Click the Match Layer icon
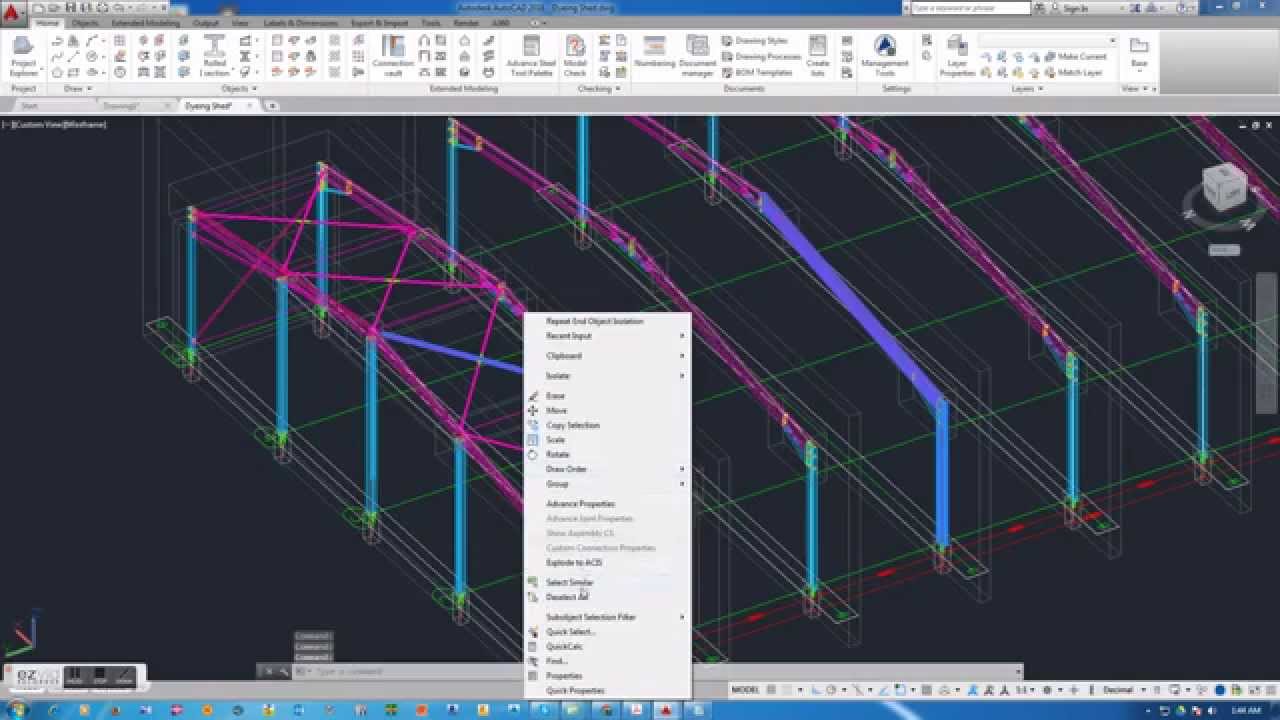The image size is (1280, 720). [x=1049, y=72]
